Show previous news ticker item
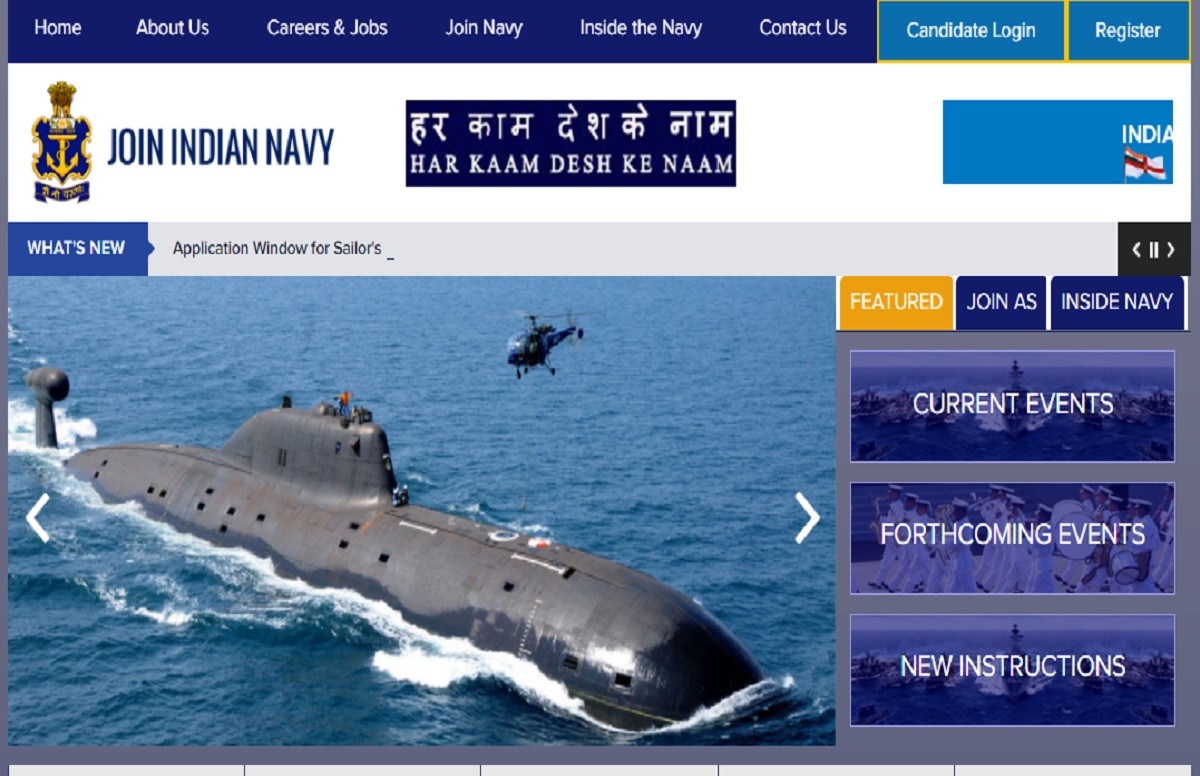Screen dimensions: 1200x776 pyautogui.click(x=1136, y=250)
